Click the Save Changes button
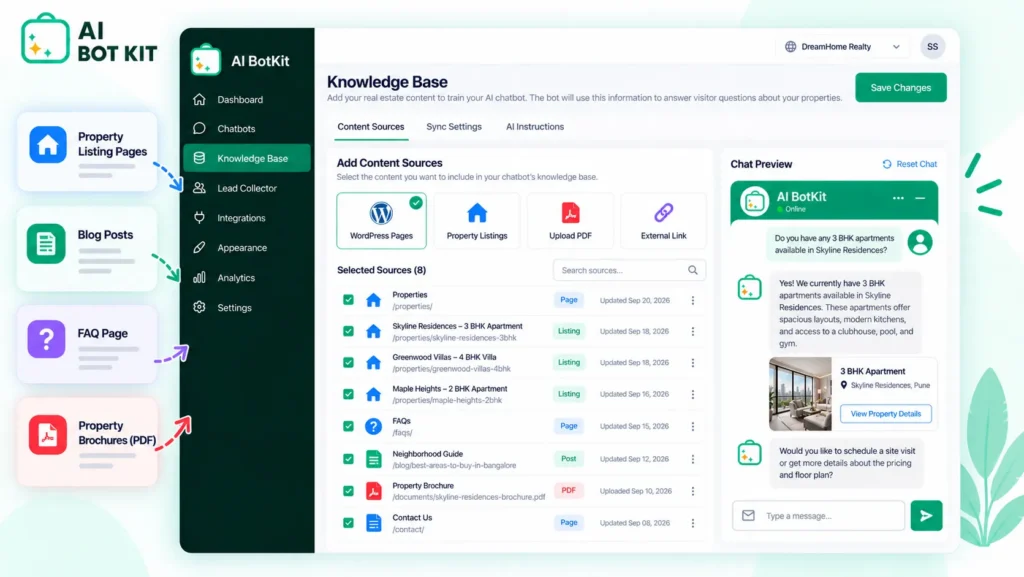 click(x=901, y=87)
